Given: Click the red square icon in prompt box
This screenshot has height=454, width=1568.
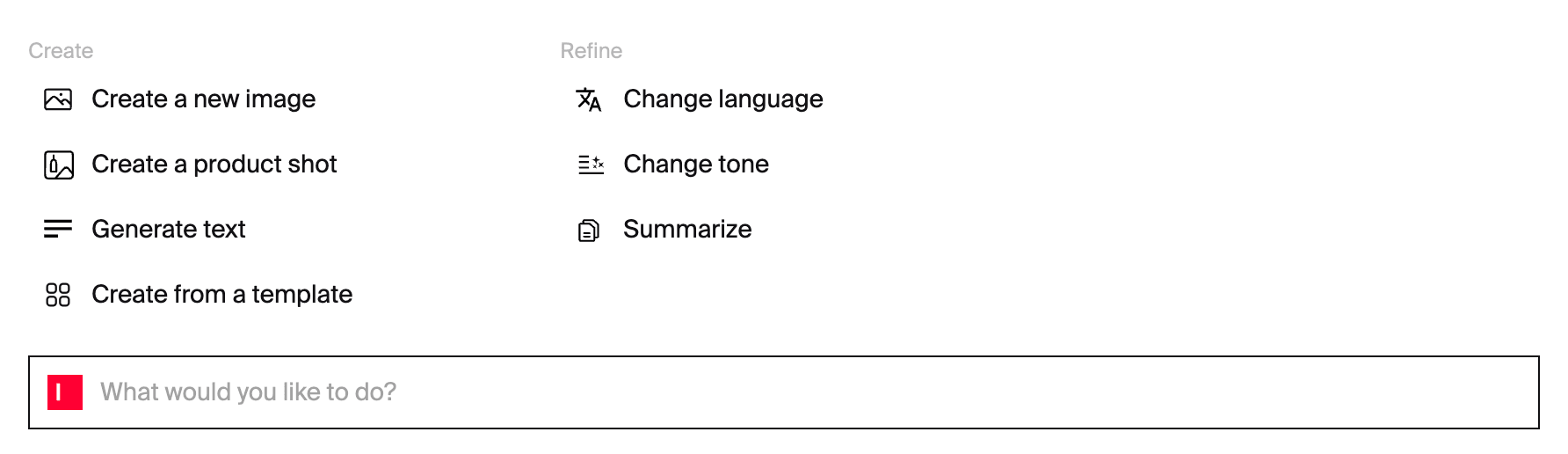Looking at the screenshot, I should click(x=64, y=392).
